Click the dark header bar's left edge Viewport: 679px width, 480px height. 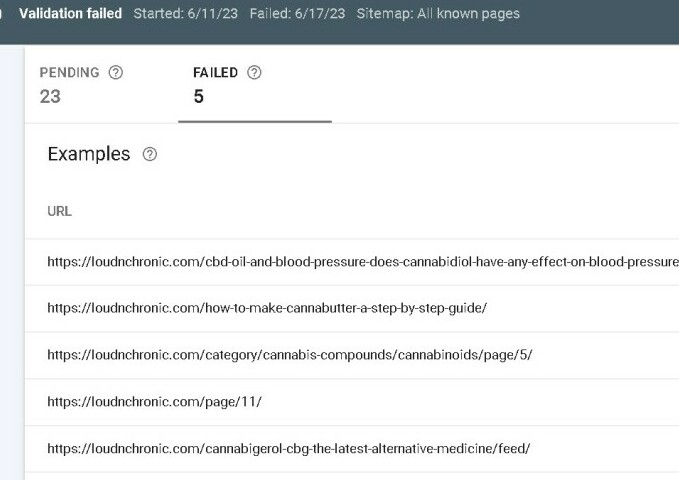tap(4, 14)
